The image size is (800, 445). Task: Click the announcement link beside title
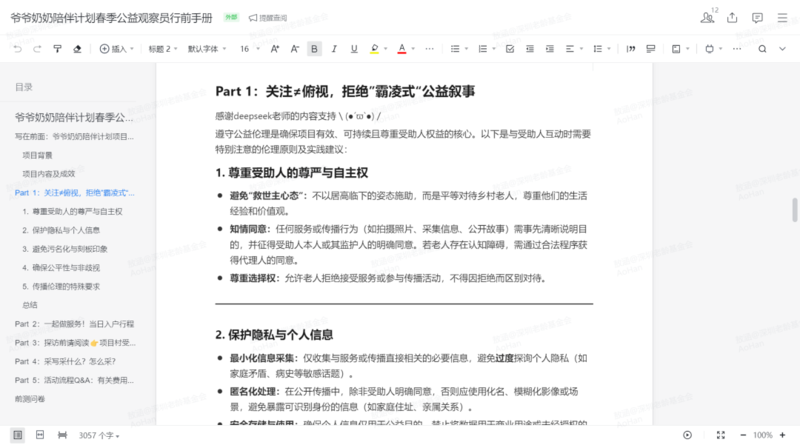tap(268, 18)
